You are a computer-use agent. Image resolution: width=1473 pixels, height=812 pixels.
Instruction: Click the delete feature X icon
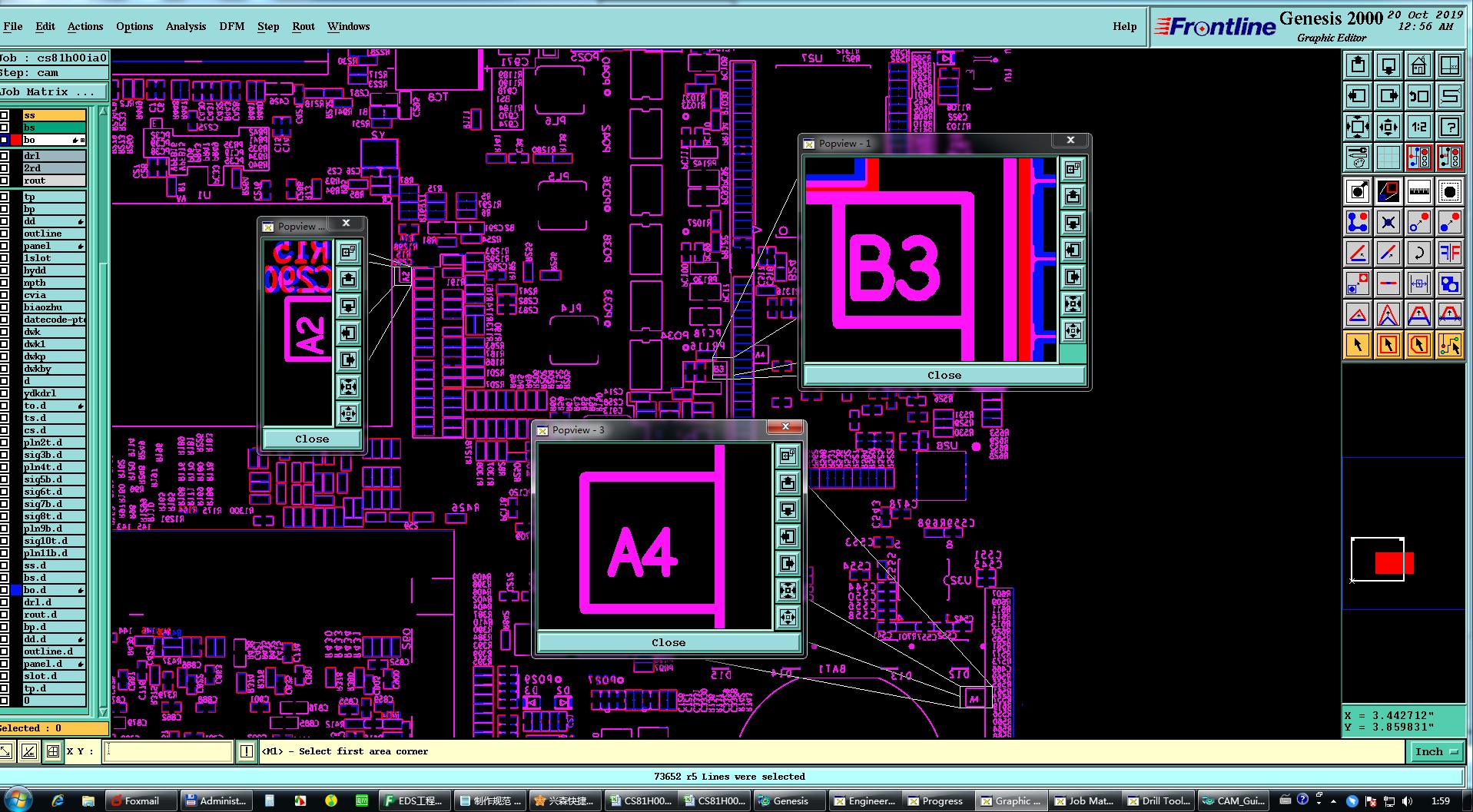(x=1388, y=222)
